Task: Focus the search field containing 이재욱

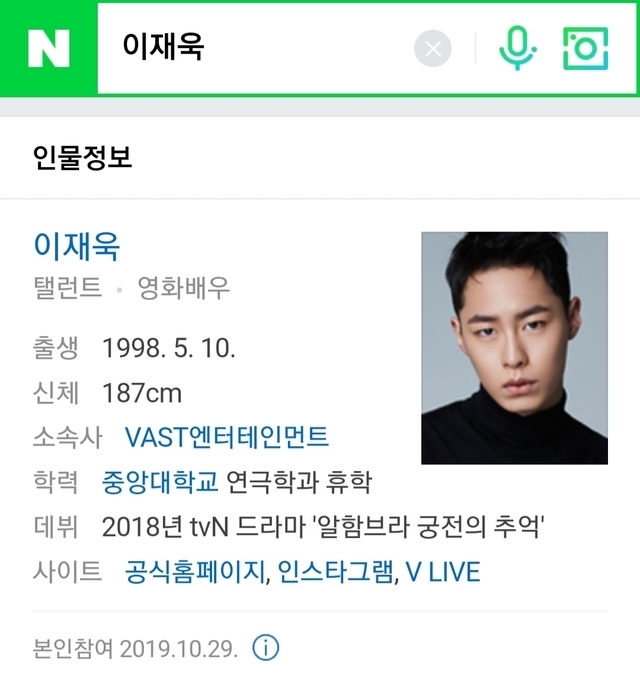Action: 255,48
